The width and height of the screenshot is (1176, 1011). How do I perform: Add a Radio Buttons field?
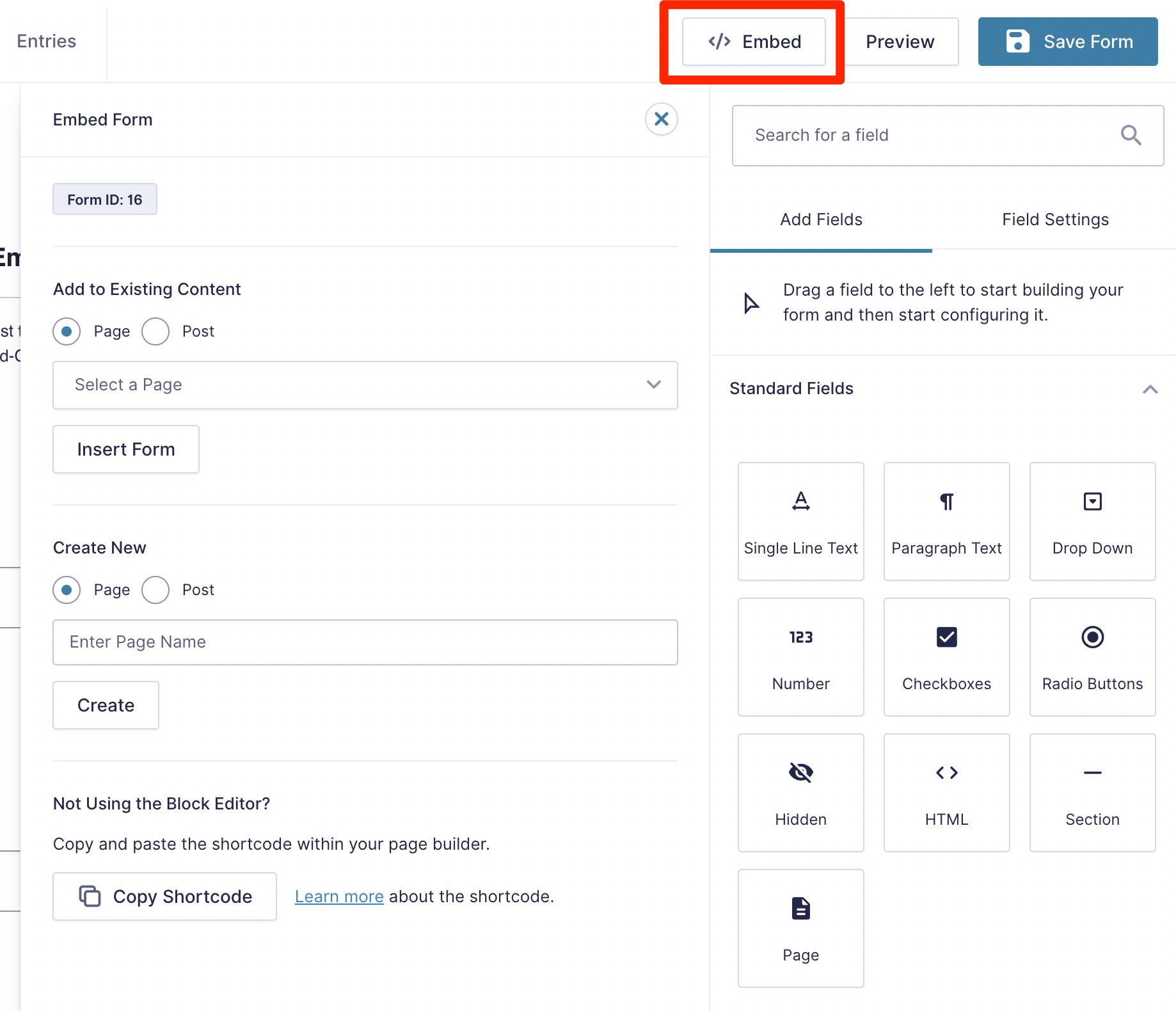coord(1092,657)
